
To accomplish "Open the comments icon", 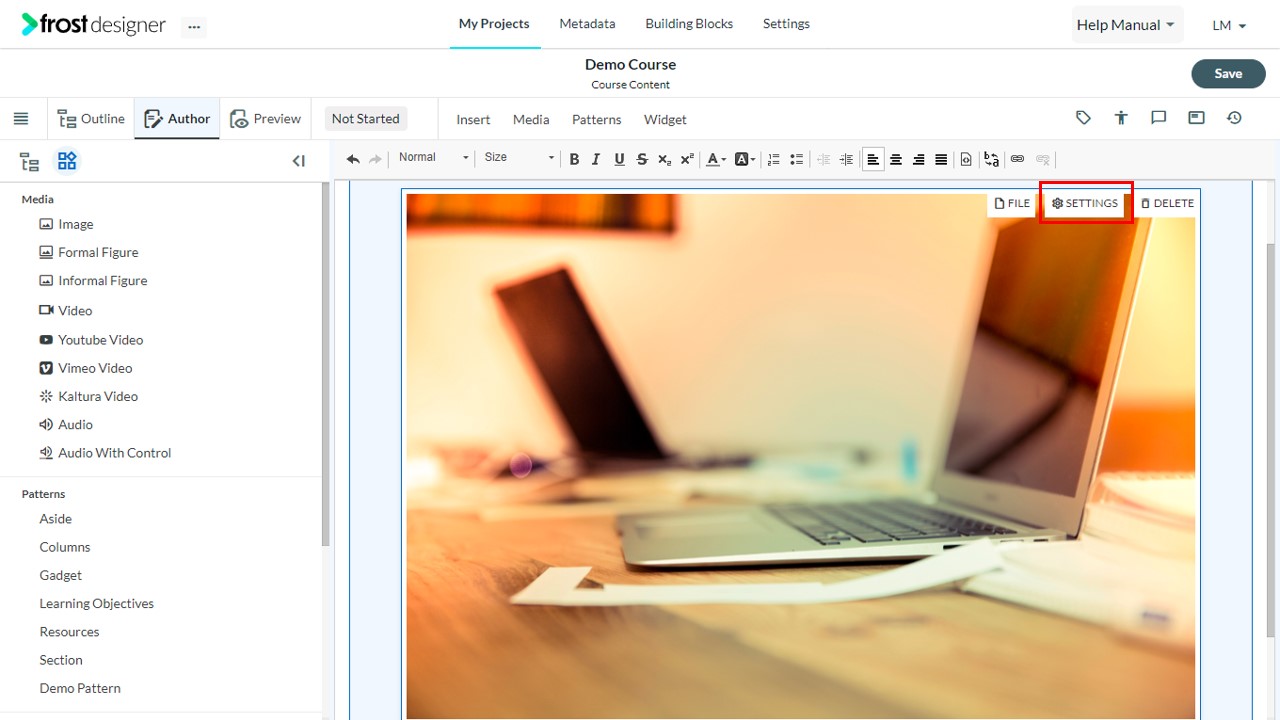I will [x=1159, y=118].
